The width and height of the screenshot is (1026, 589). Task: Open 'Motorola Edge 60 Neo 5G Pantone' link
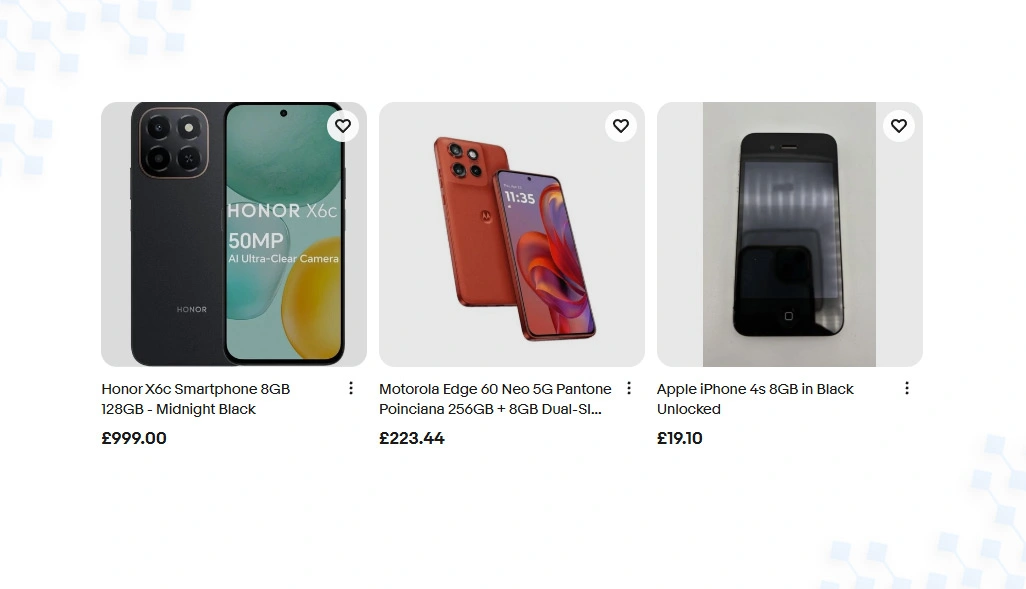[x=495, y=389]
